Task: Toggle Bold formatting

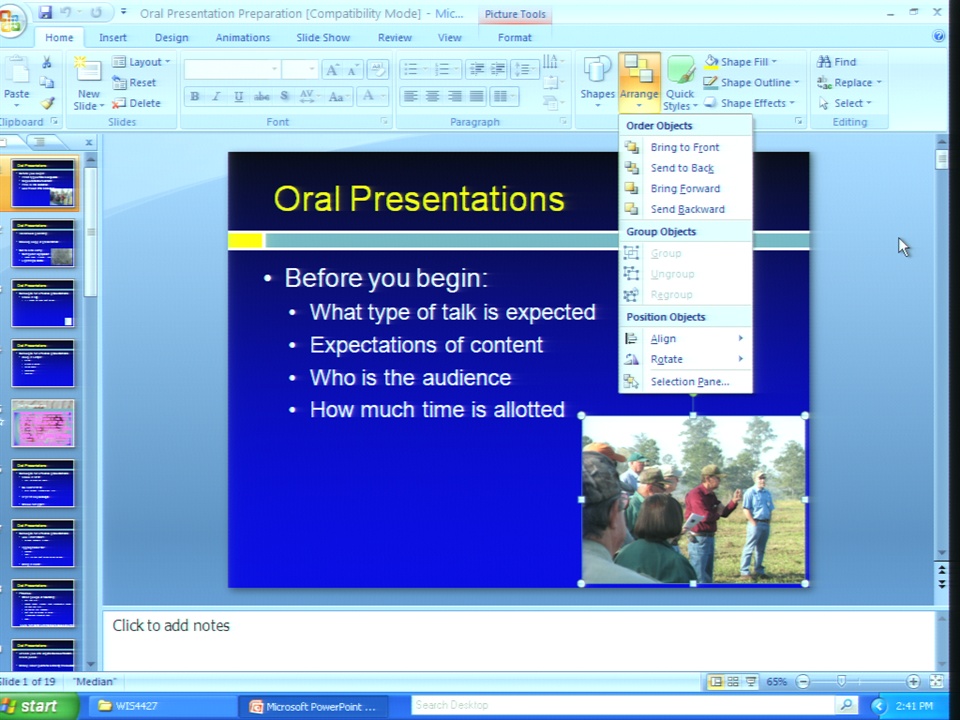Action: (x=195, y=96)
